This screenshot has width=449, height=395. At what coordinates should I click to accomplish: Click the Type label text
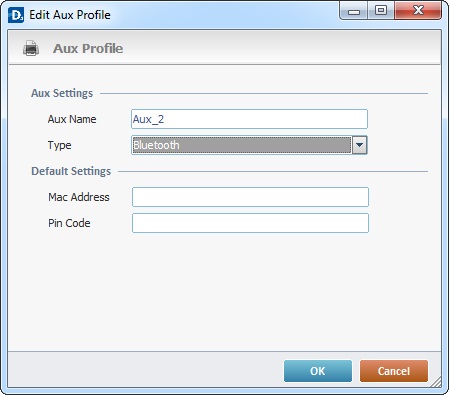pyautogui.click(x=59, y=145)
